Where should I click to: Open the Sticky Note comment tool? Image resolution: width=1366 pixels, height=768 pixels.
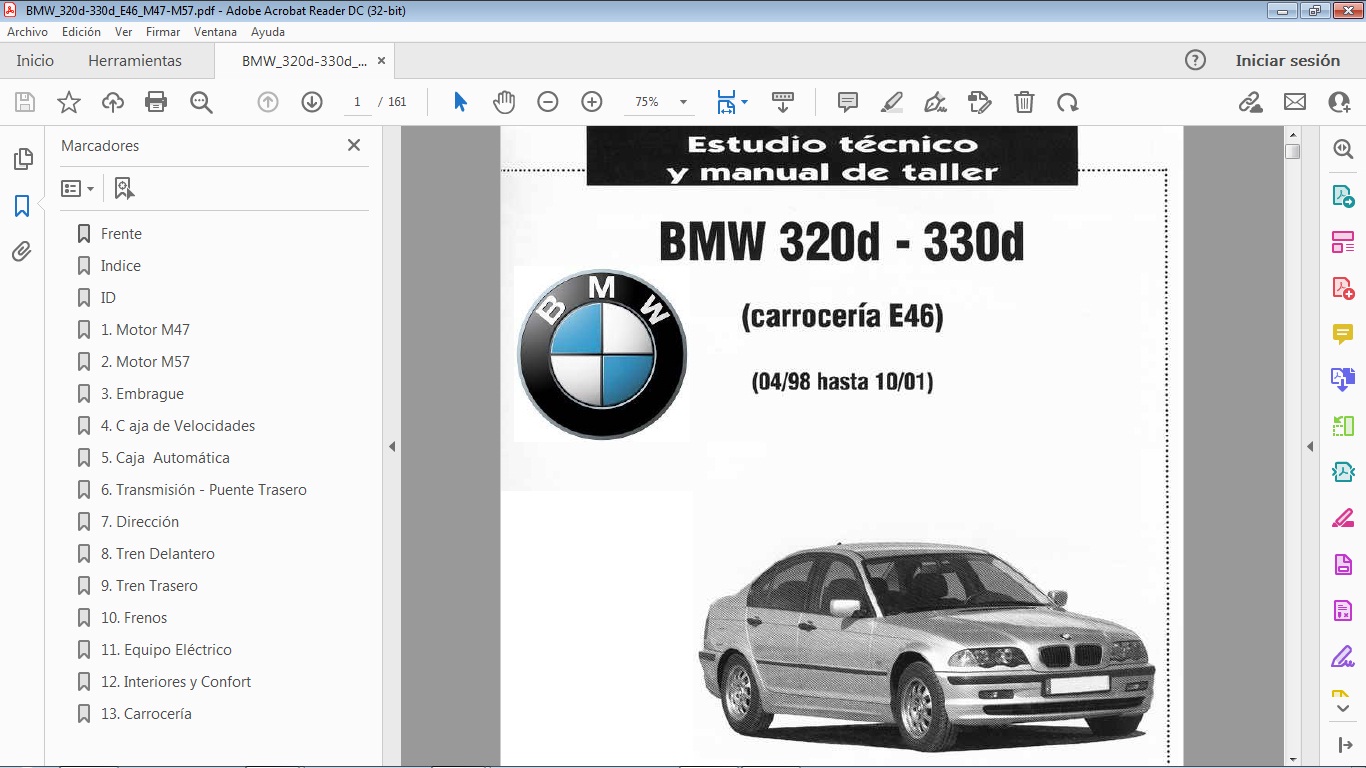pos(848,101)
